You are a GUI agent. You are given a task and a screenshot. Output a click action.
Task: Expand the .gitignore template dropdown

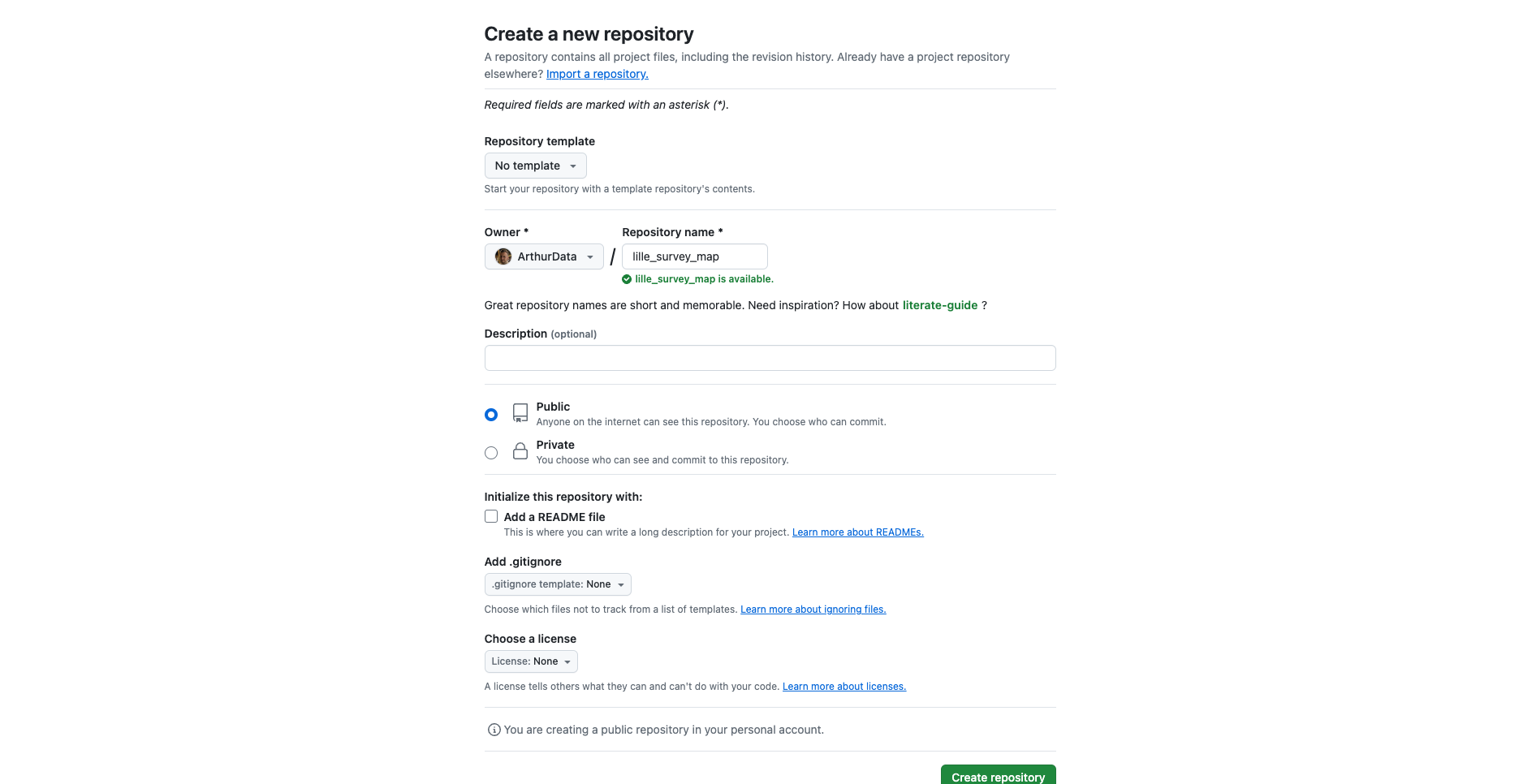tap(558, 584)
